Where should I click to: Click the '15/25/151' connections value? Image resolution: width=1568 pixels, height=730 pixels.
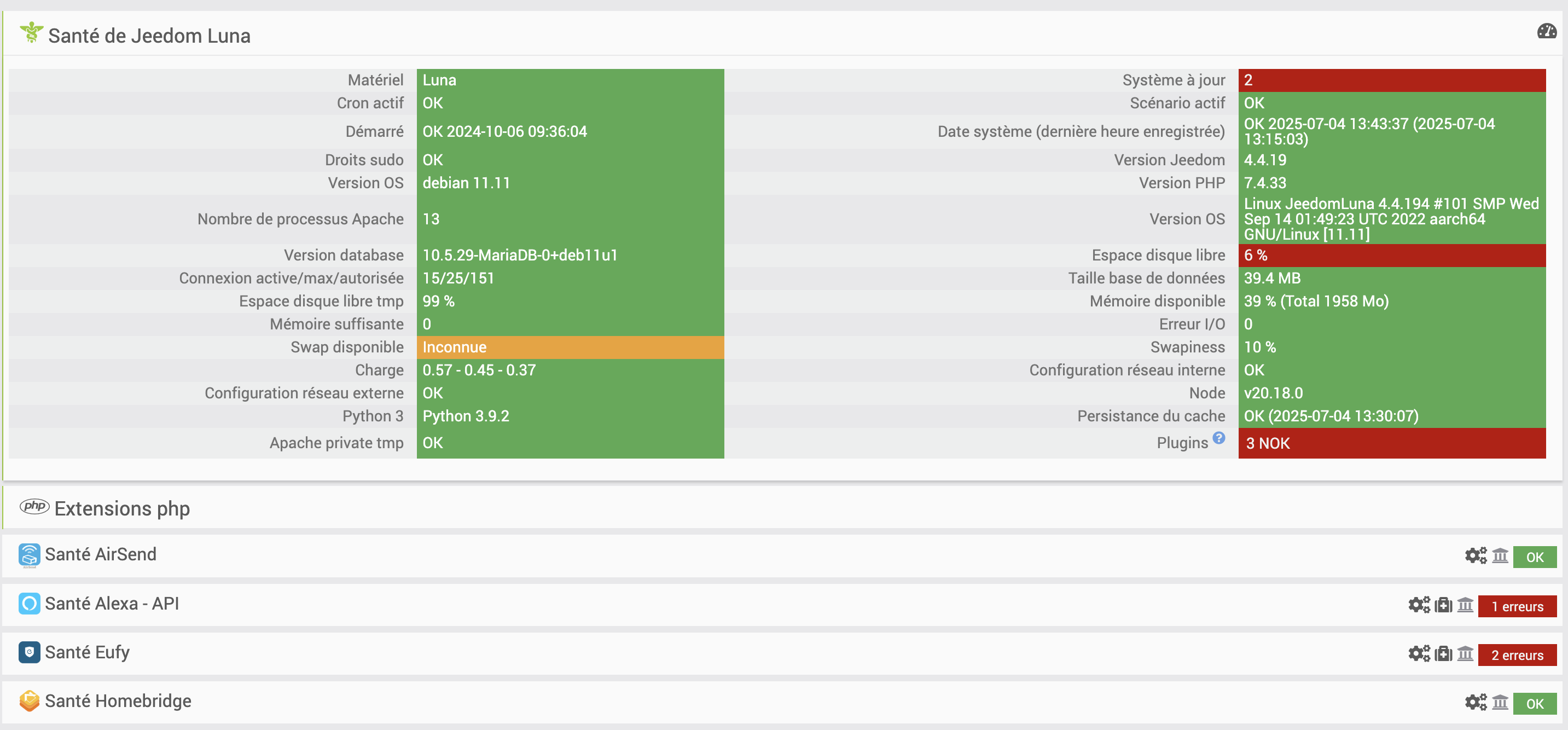tap(570, 278)
